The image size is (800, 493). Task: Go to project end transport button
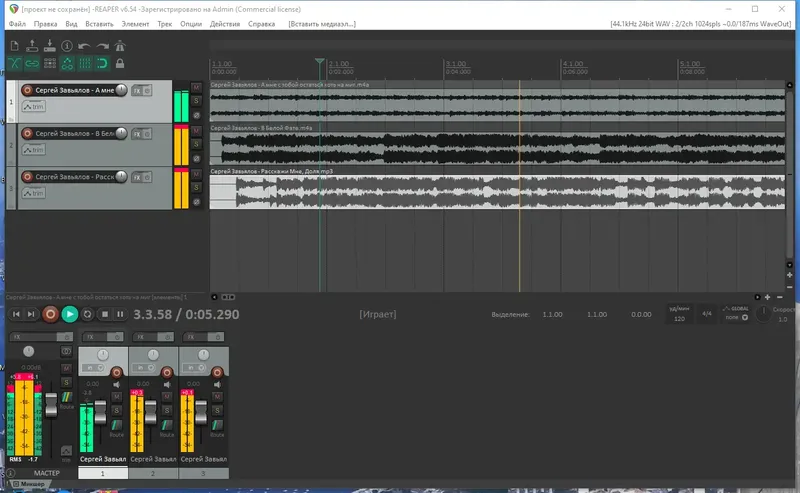[x=31, y=314]
